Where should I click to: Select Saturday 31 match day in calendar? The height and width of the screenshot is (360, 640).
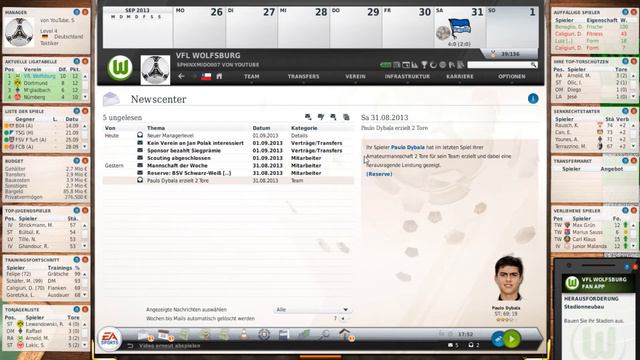point(460,28)
